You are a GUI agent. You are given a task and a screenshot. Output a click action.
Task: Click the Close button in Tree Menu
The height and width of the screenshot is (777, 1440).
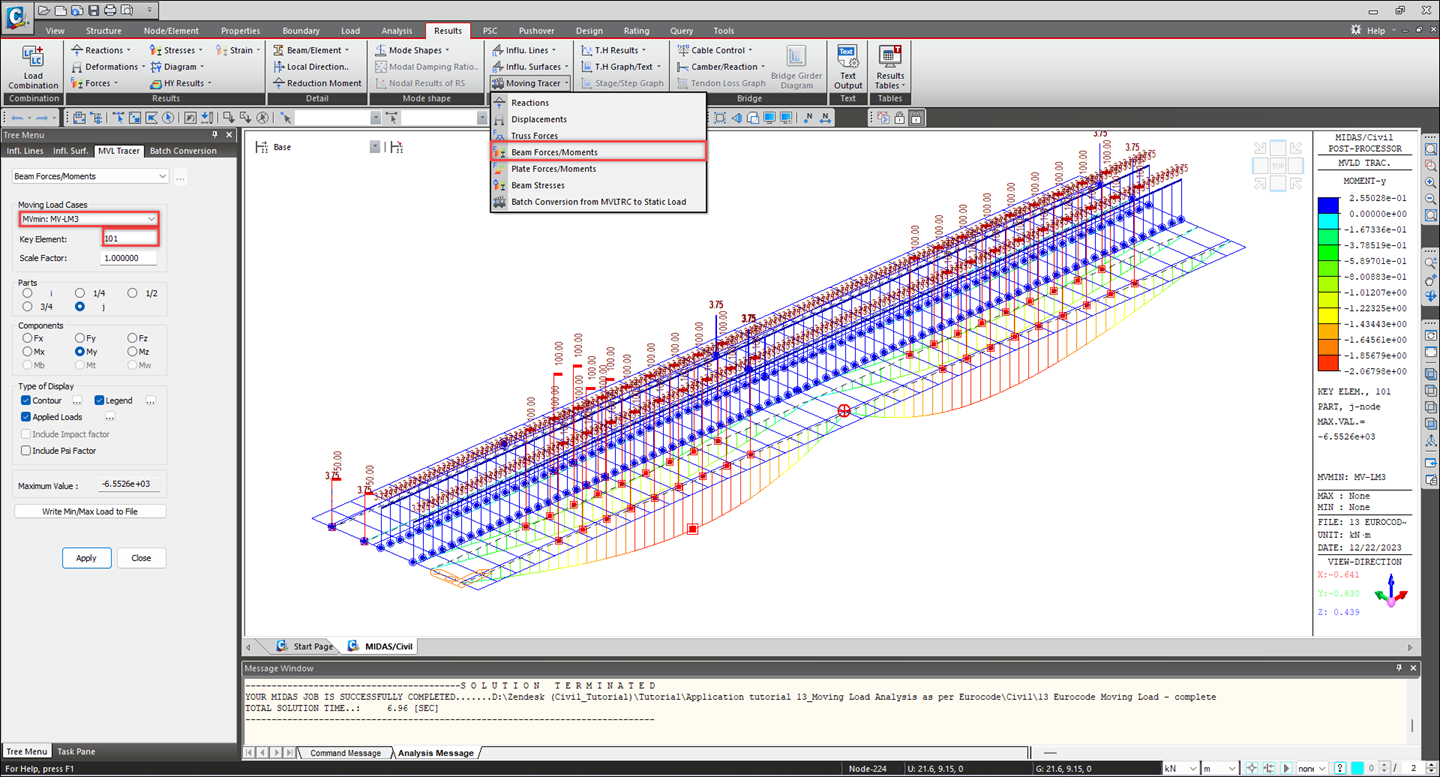(141, 558)
